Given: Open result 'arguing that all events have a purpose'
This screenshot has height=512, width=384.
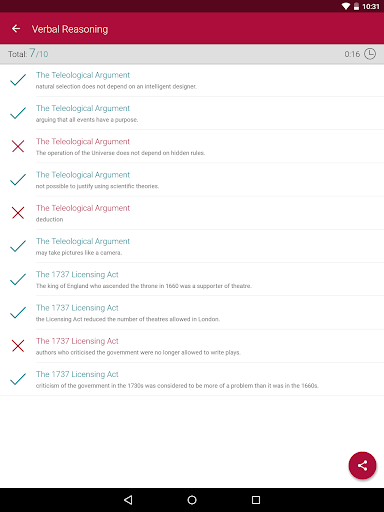Looking at the screenshot, I should pos(192,113).
